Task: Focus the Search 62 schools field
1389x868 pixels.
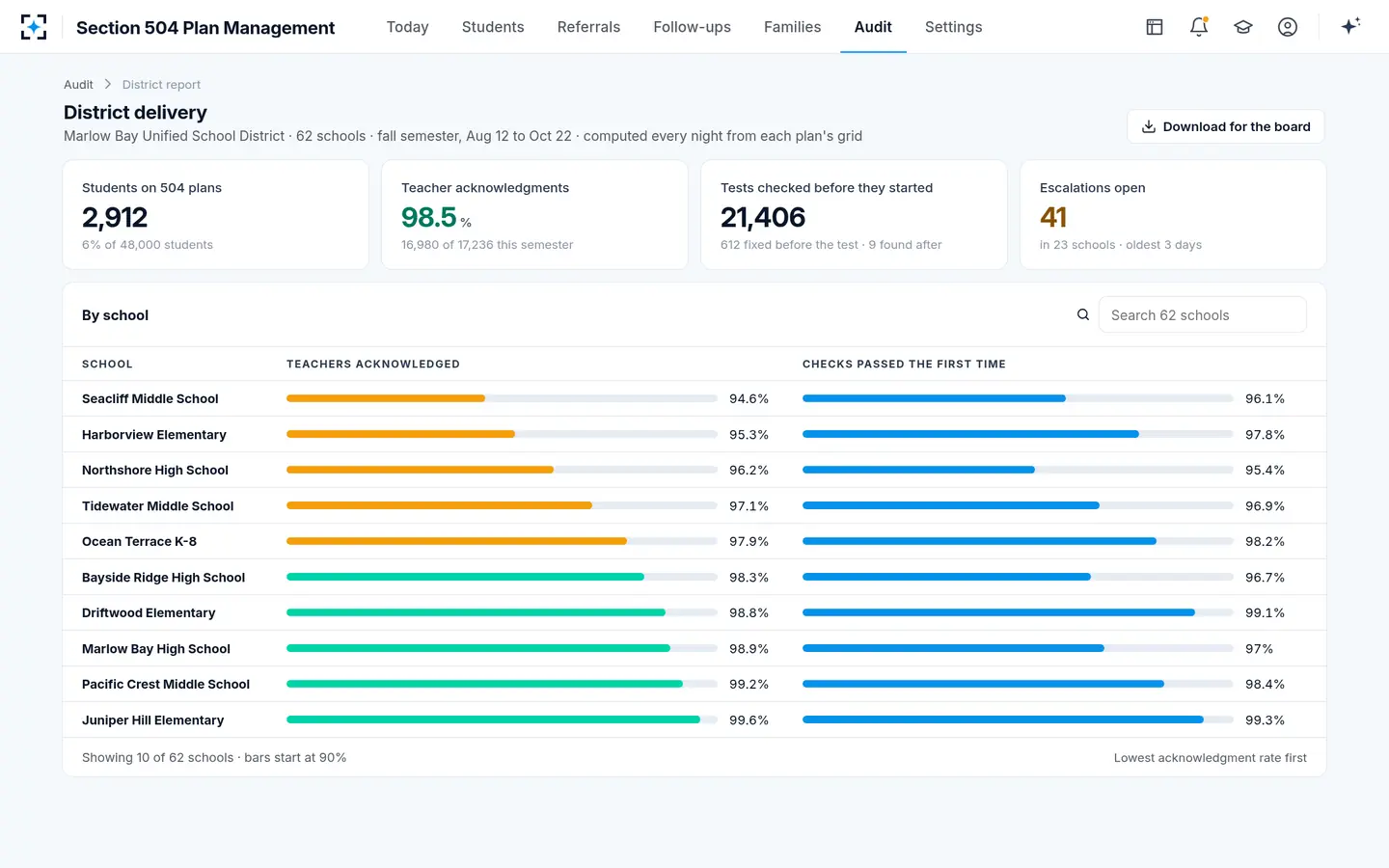Action: pos(1202,315)
